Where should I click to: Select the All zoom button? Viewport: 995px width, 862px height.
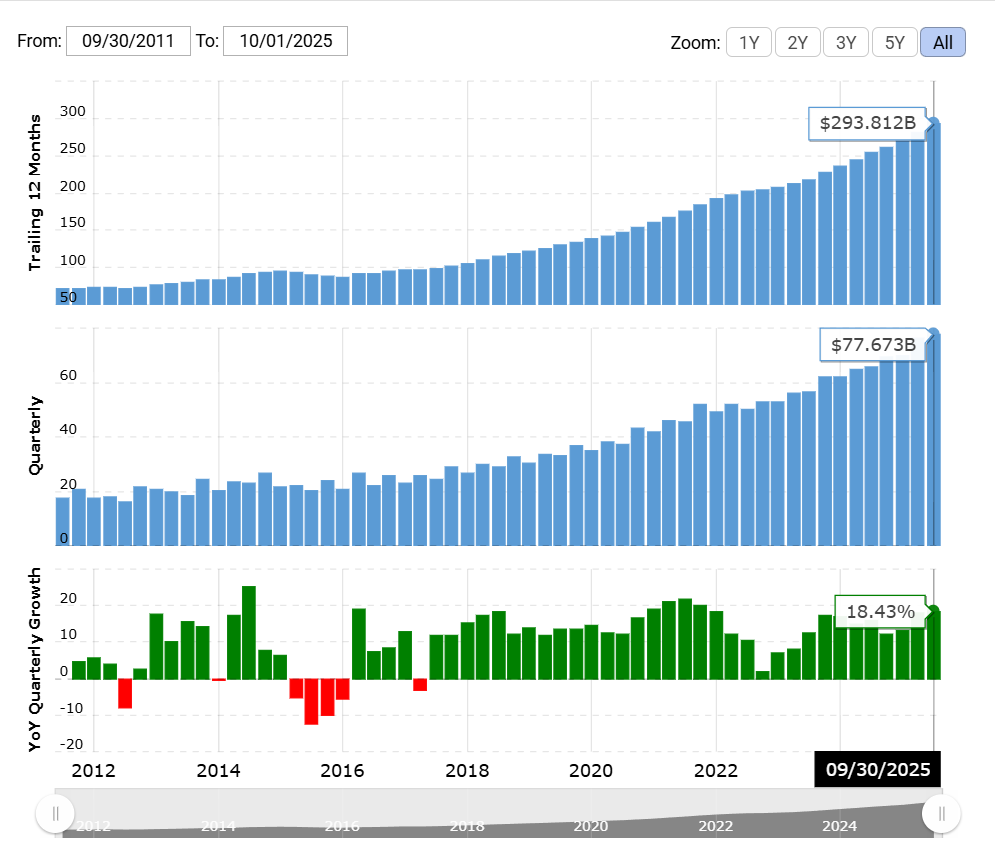(x=942, y=42)
